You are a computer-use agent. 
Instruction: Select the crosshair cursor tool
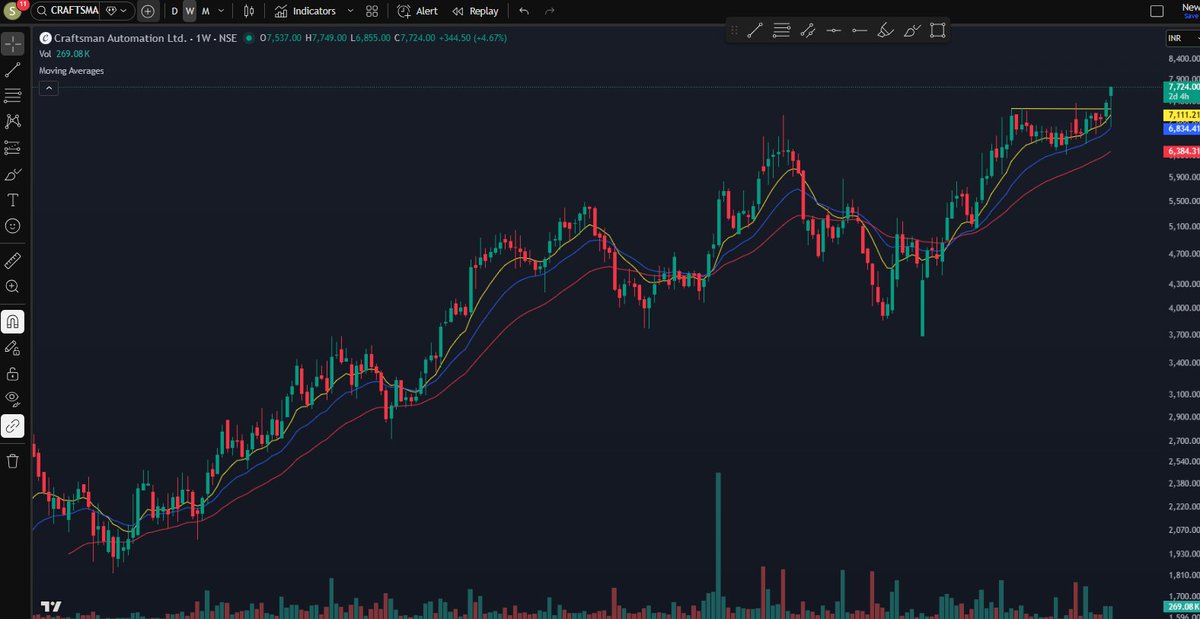[12, 44]
